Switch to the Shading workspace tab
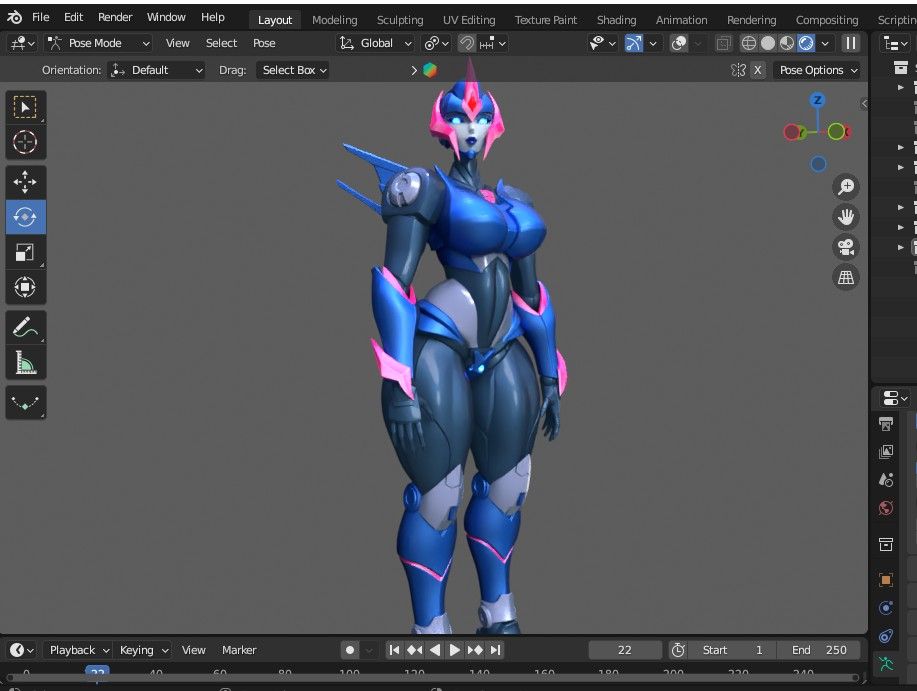This screenshot has width=917, height=691. click(x=616, y=20)
